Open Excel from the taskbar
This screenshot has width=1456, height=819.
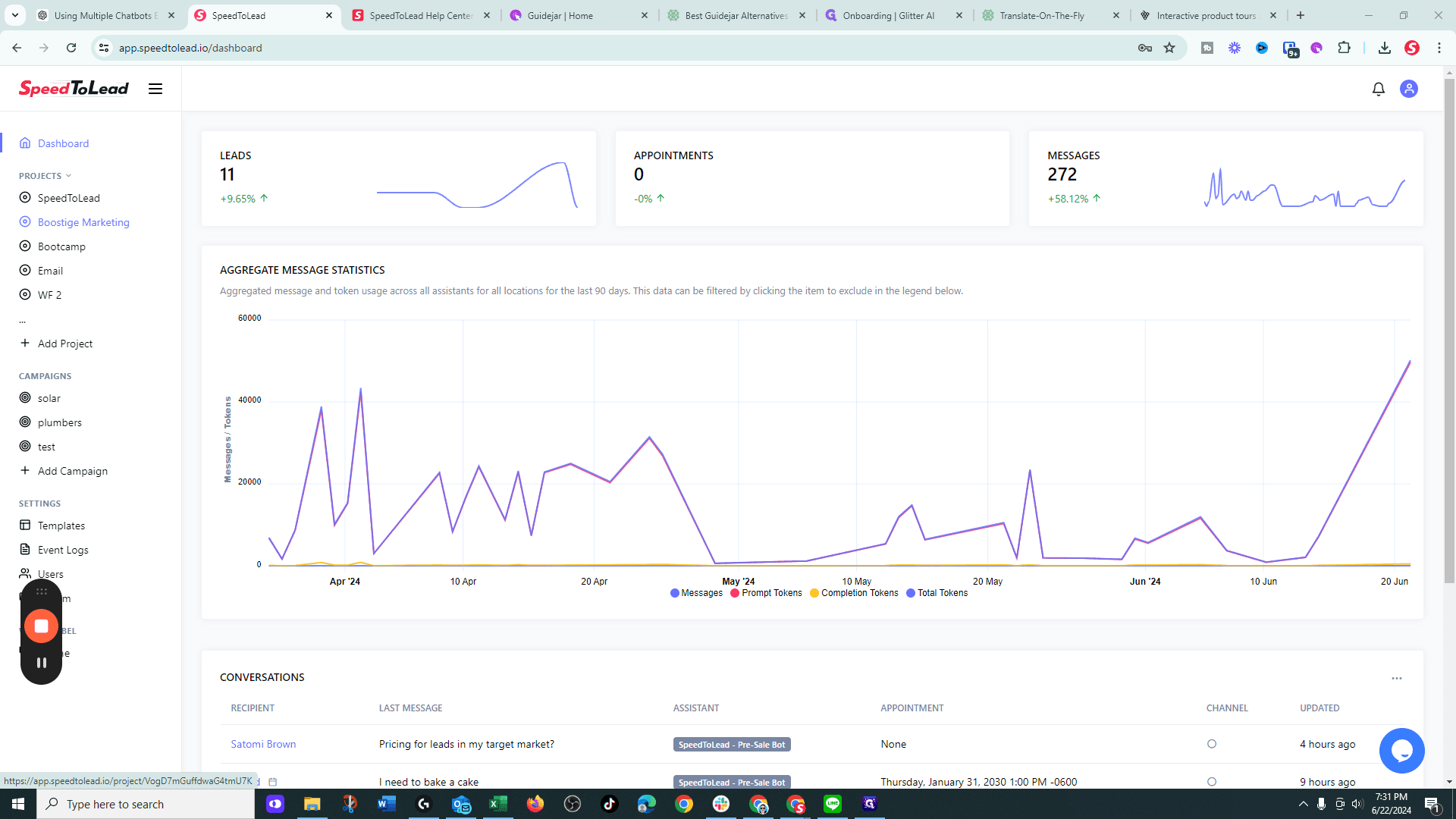tap(498, 804)
